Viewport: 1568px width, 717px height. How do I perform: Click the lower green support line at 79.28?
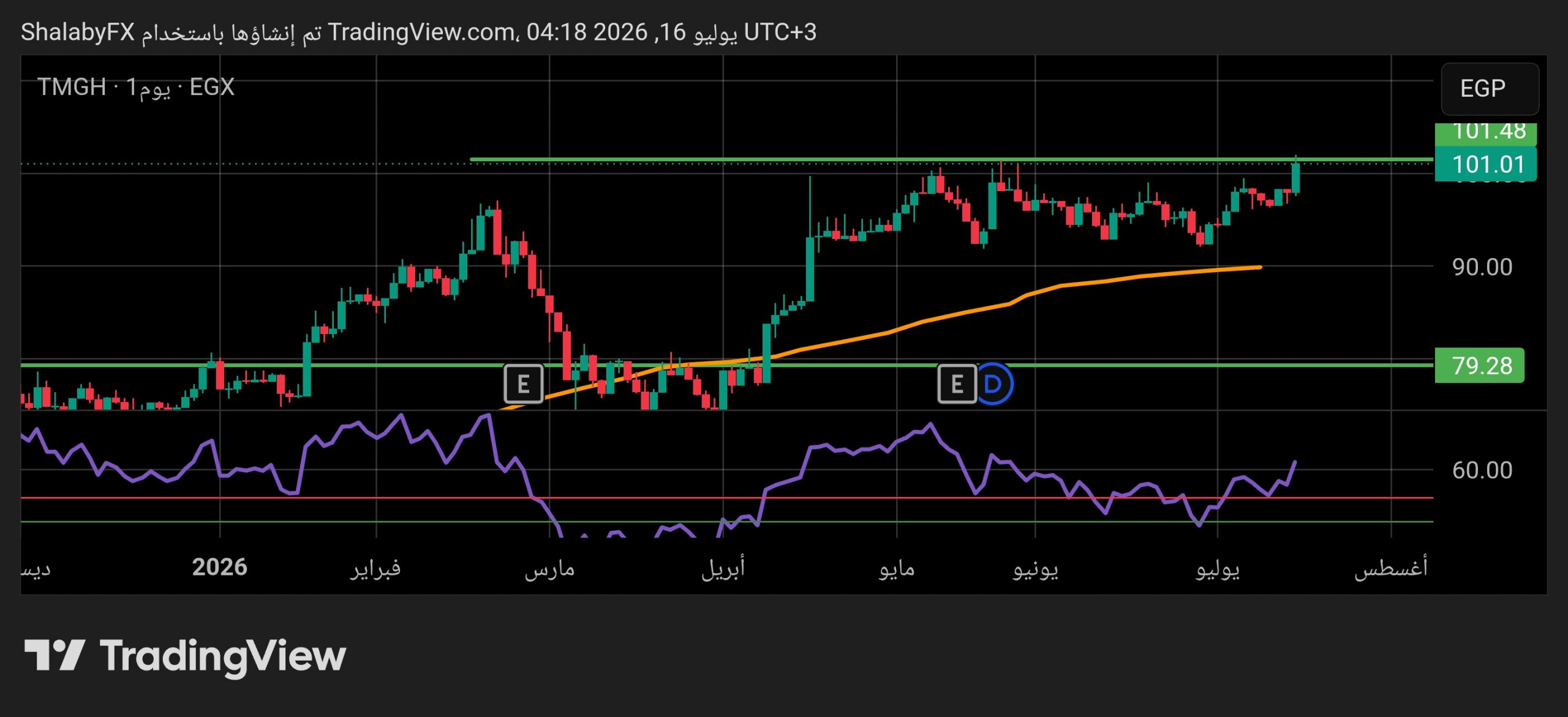726,365
